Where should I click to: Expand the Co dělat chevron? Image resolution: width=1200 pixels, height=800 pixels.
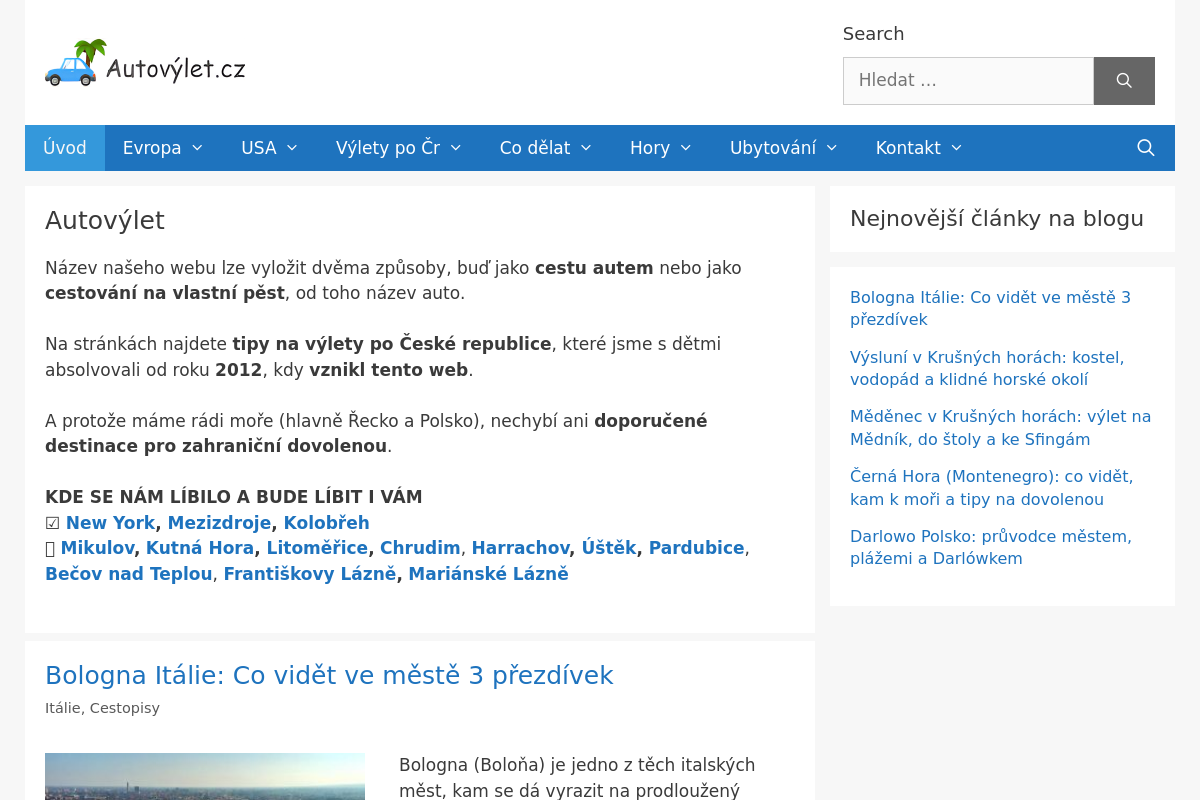pos(586,148)
